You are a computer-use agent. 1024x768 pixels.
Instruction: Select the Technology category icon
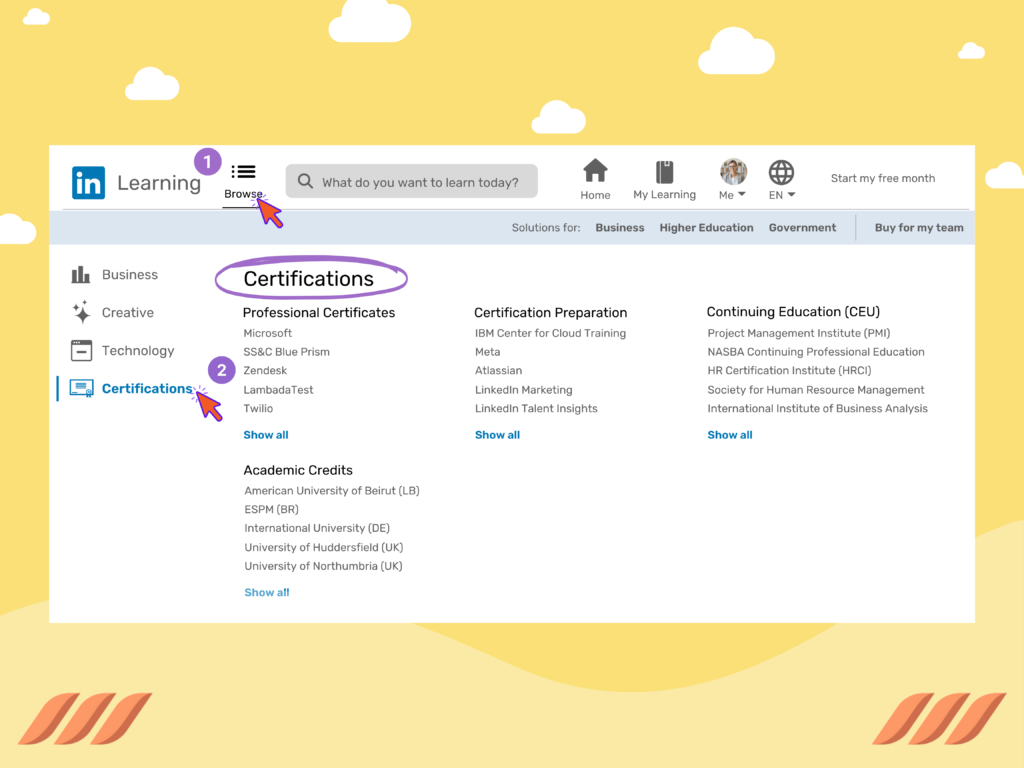[83, 350]
